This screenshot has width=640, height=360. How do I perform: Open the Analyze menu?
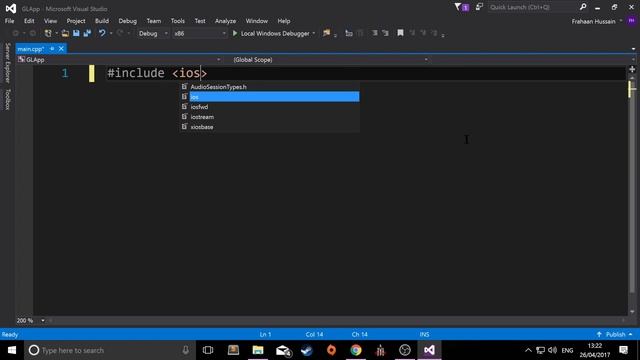(225, 21)
